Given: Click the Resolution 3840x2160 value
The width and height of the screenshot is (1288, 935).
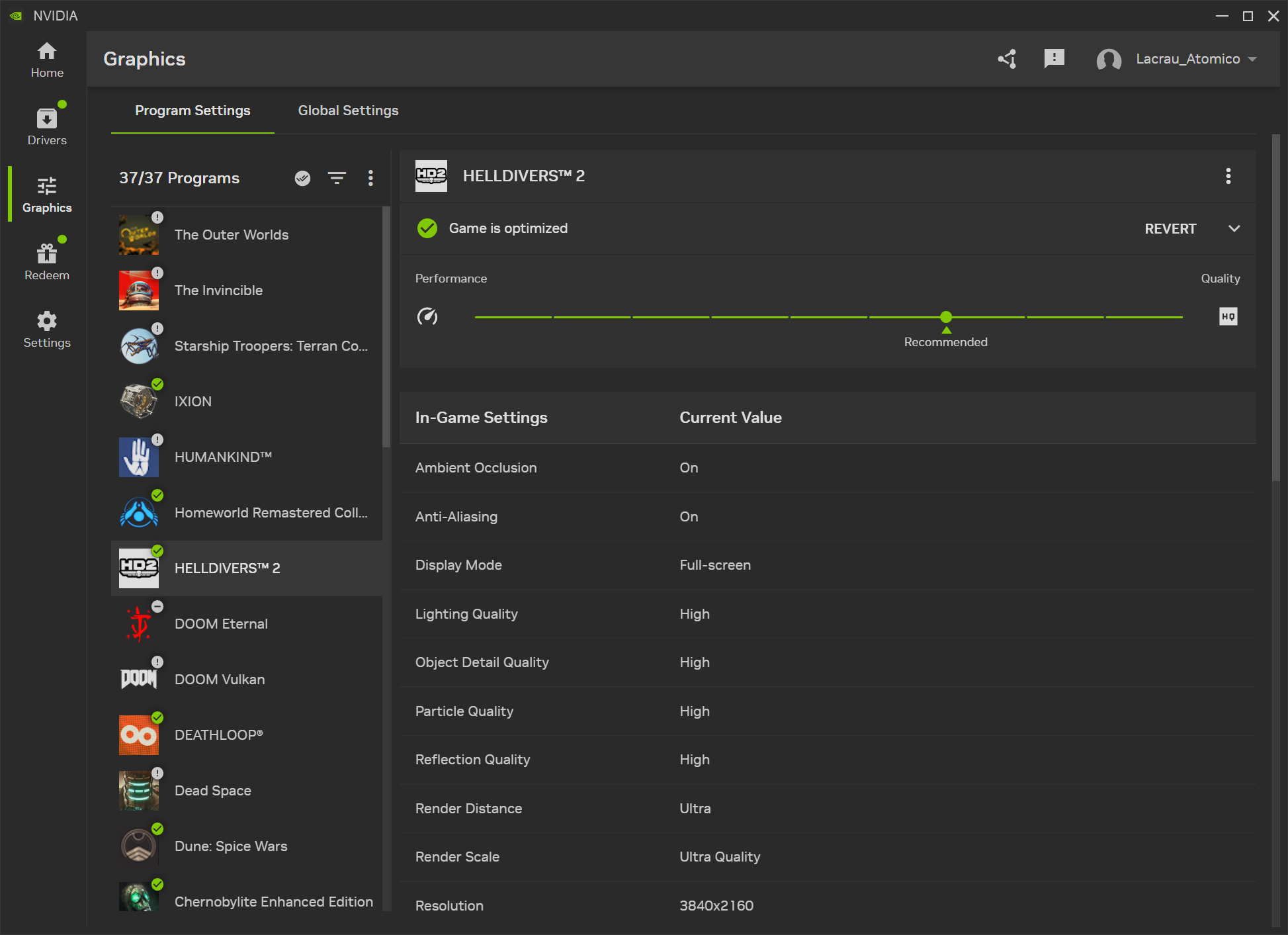Looking at the screenshot, I should 716,906.
